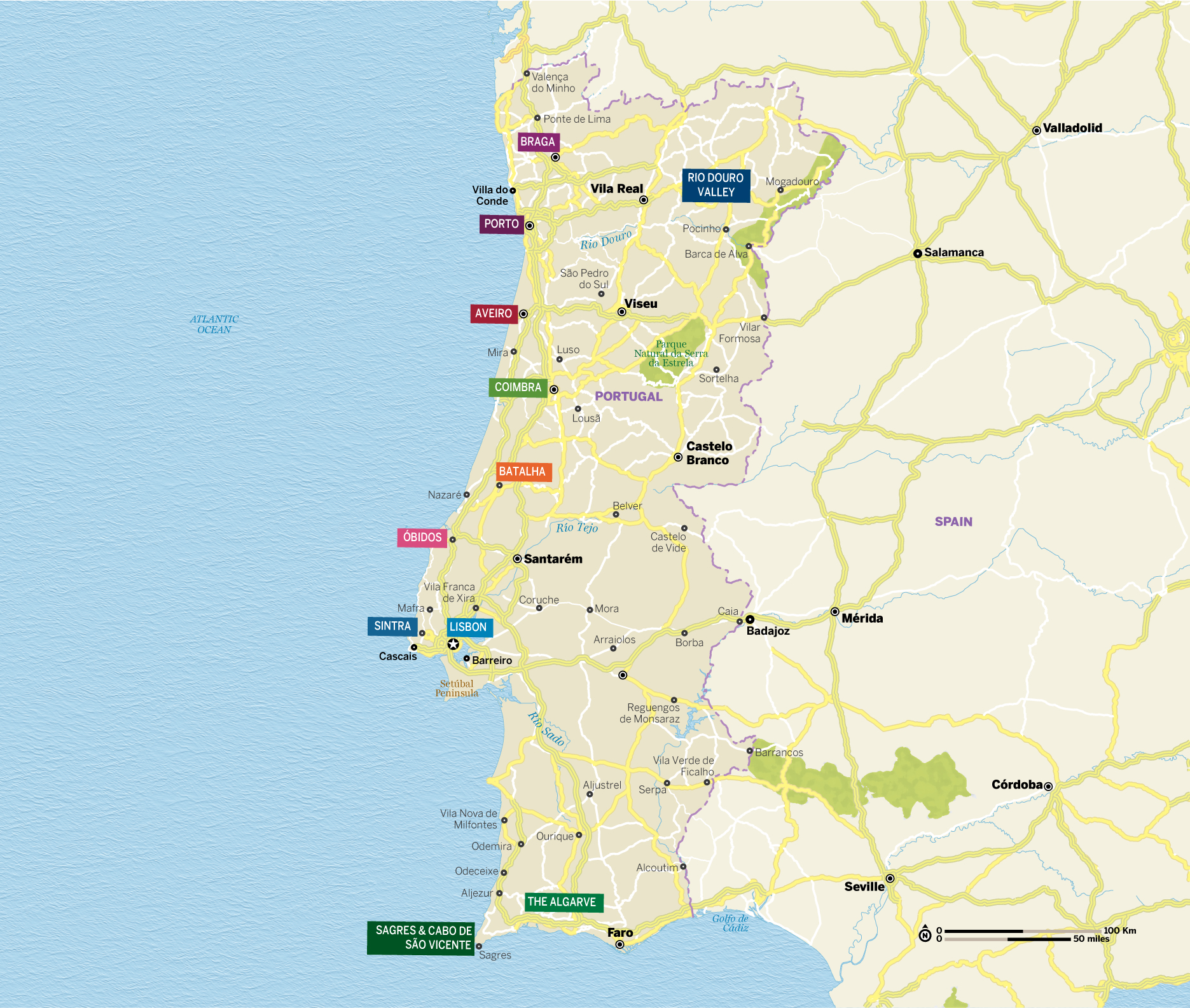Click the Vilar Formosa label

click(x=740, y=333)
